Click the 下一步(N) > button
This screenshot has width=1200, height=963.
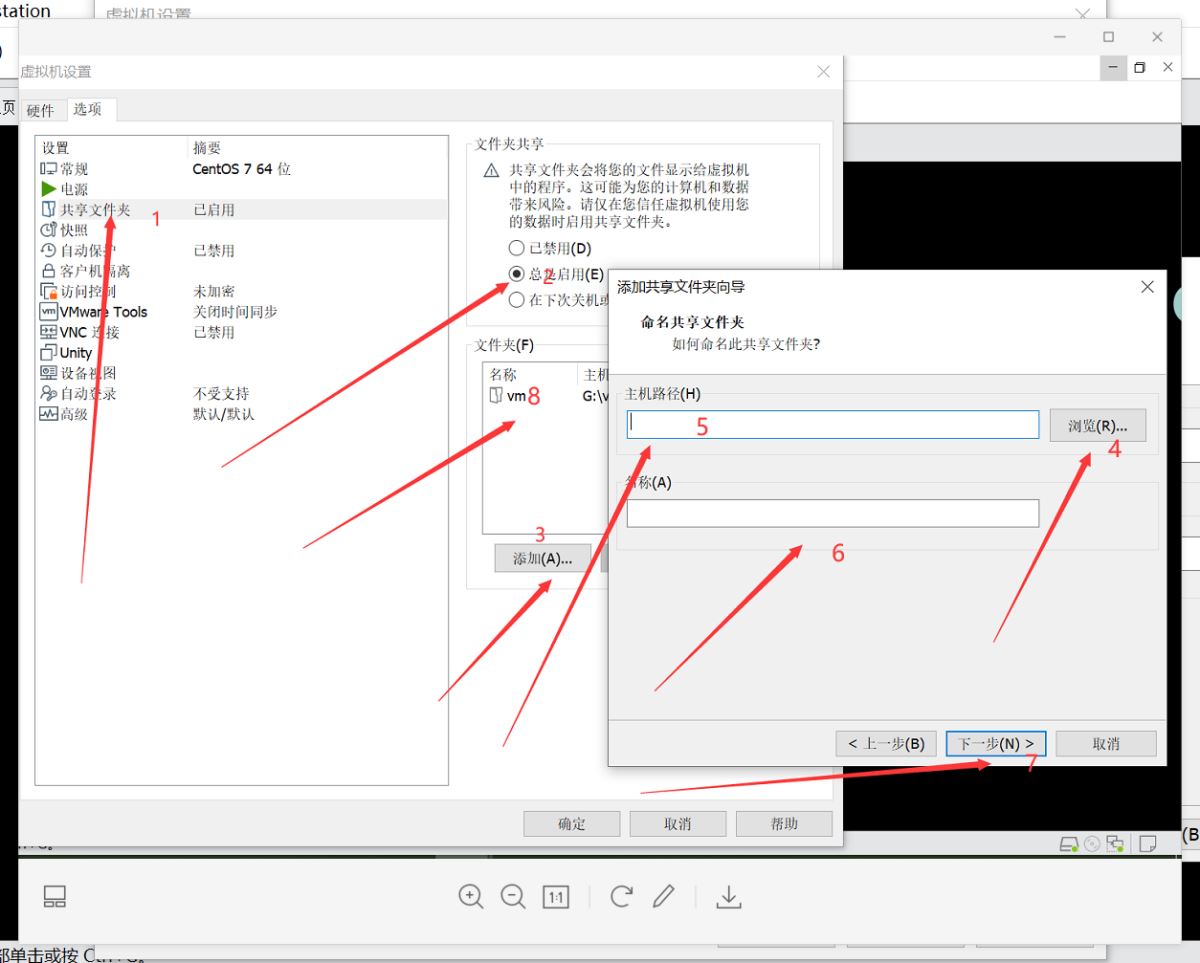995,744
